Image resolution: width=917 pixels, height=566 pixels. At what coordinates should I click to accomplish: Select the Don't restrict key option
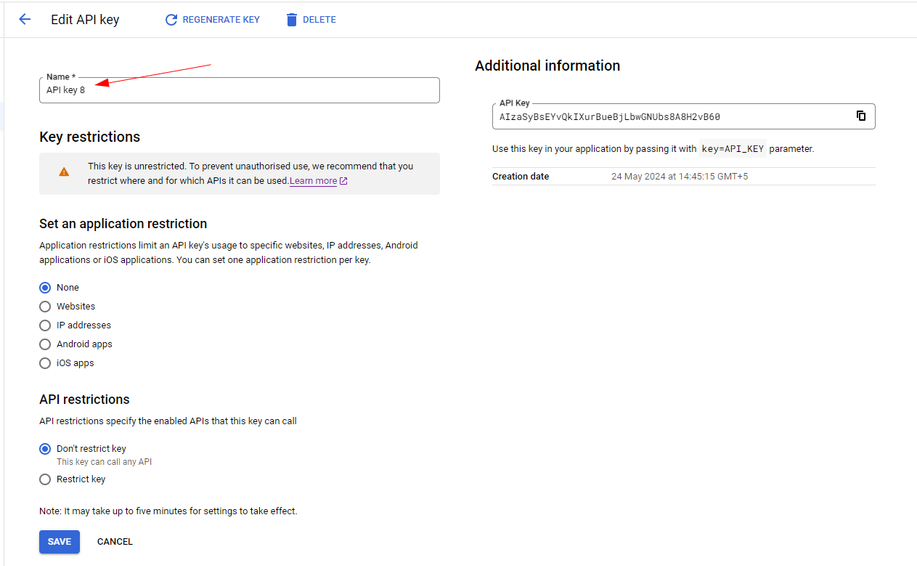[x=45, y=449]
